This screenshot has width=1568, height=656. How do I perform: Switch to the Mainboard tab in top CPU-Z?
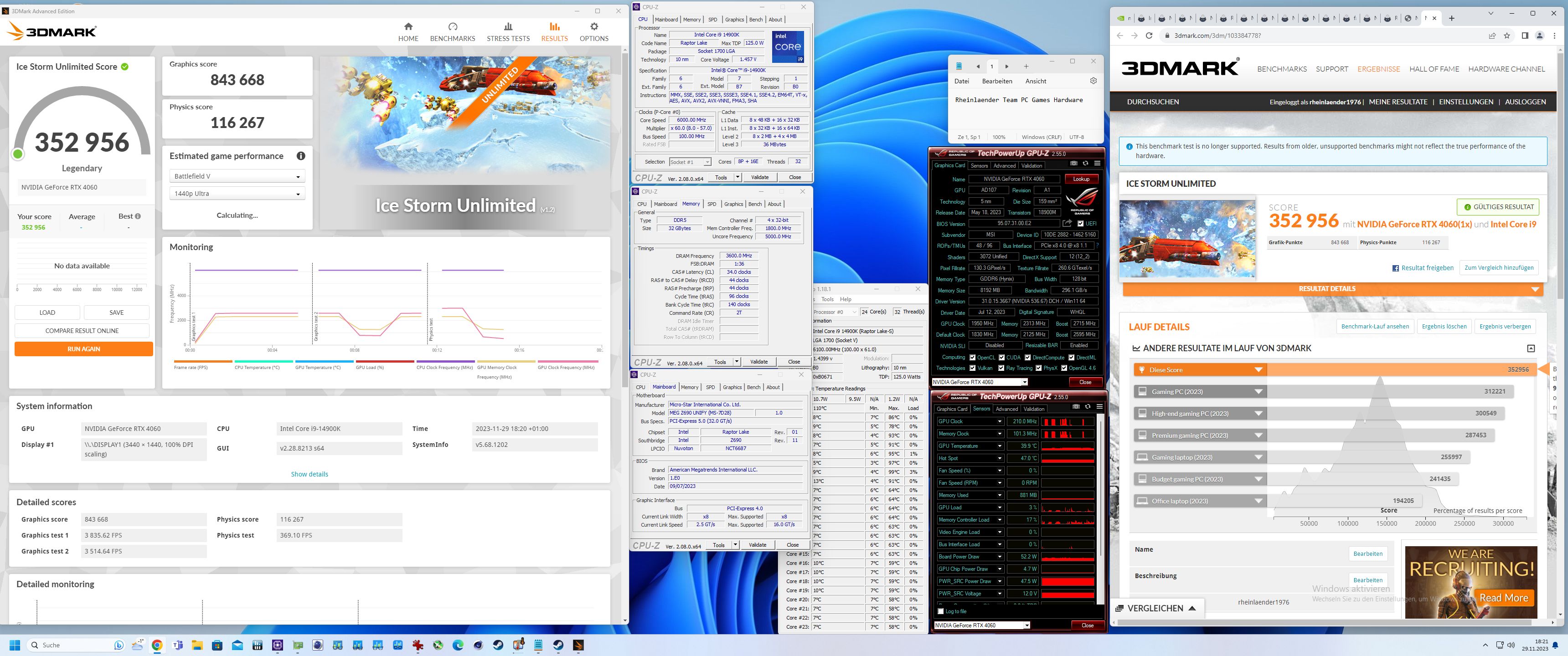pos(666,20)
